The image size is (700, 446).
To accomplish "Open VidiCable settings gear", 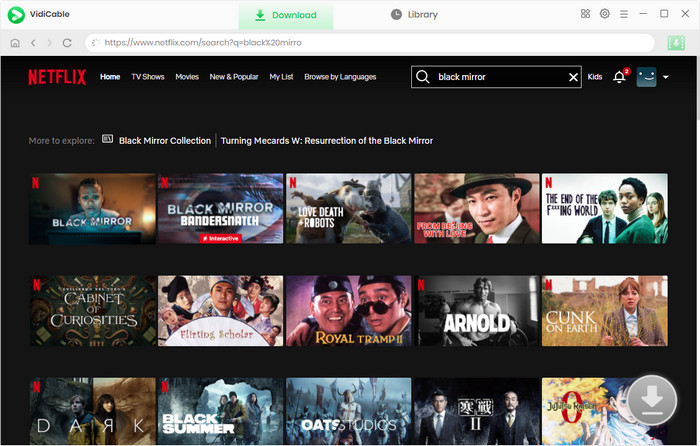I will pyautogui.click(x=604, y=14).
